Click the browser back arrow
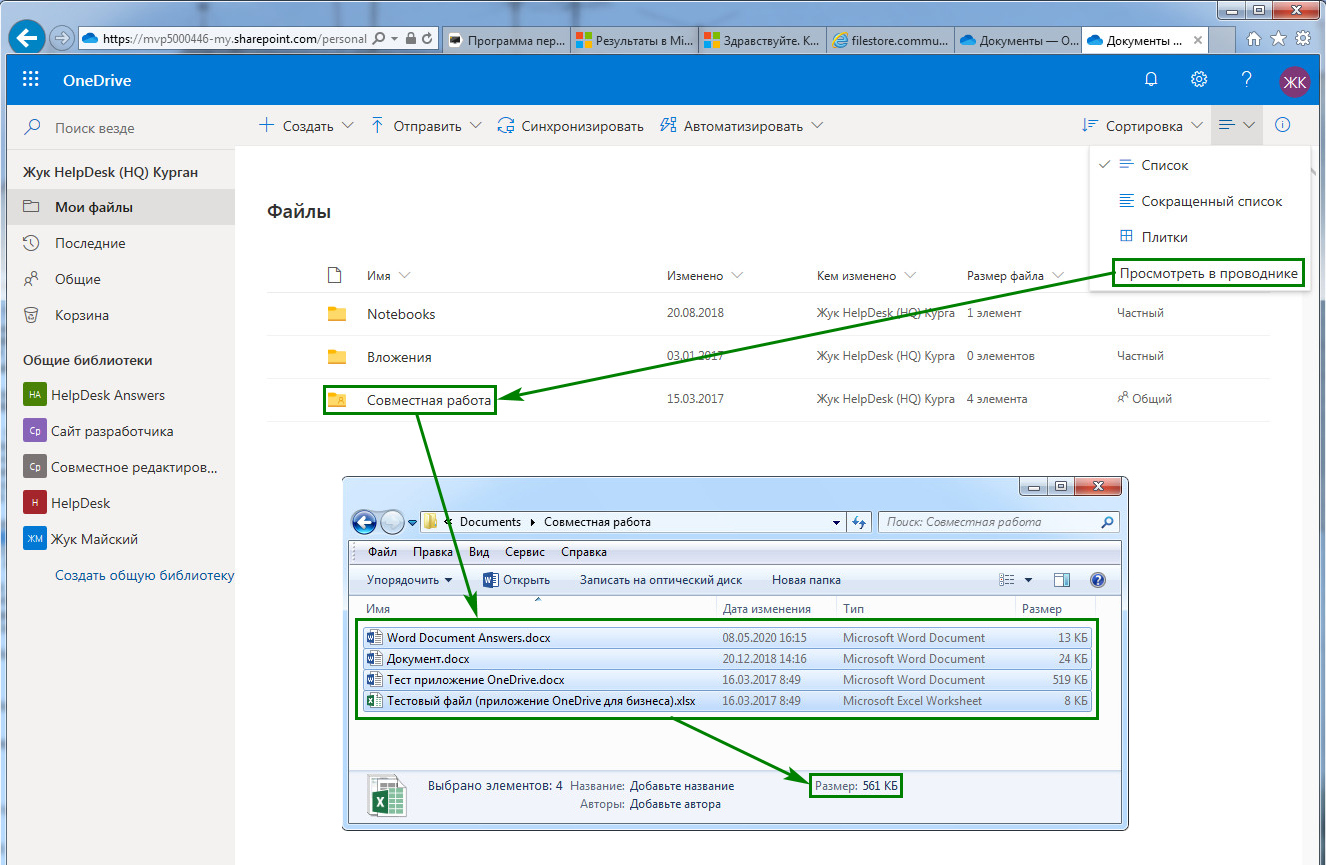This screenshot has height=865, width=1326. point(28,39)
